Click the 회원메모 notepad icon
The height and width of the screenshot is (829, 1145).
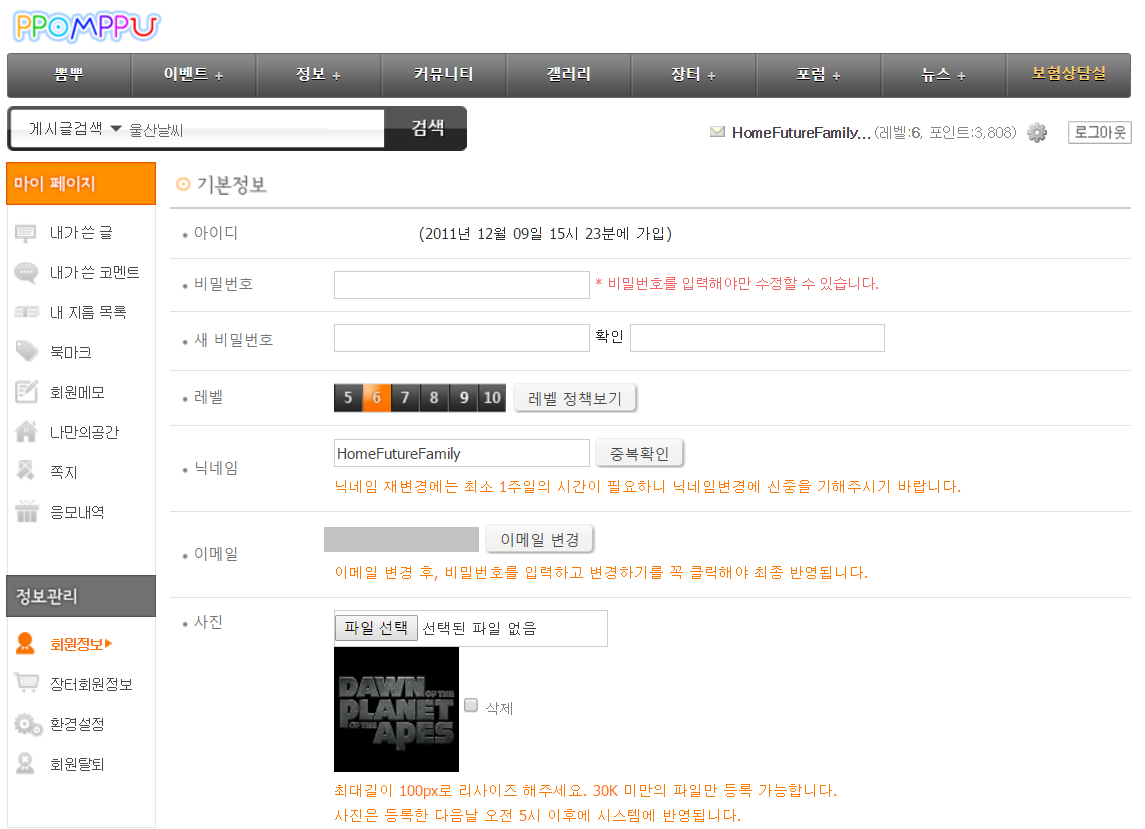pyautogui.click(x=27, y=392)
